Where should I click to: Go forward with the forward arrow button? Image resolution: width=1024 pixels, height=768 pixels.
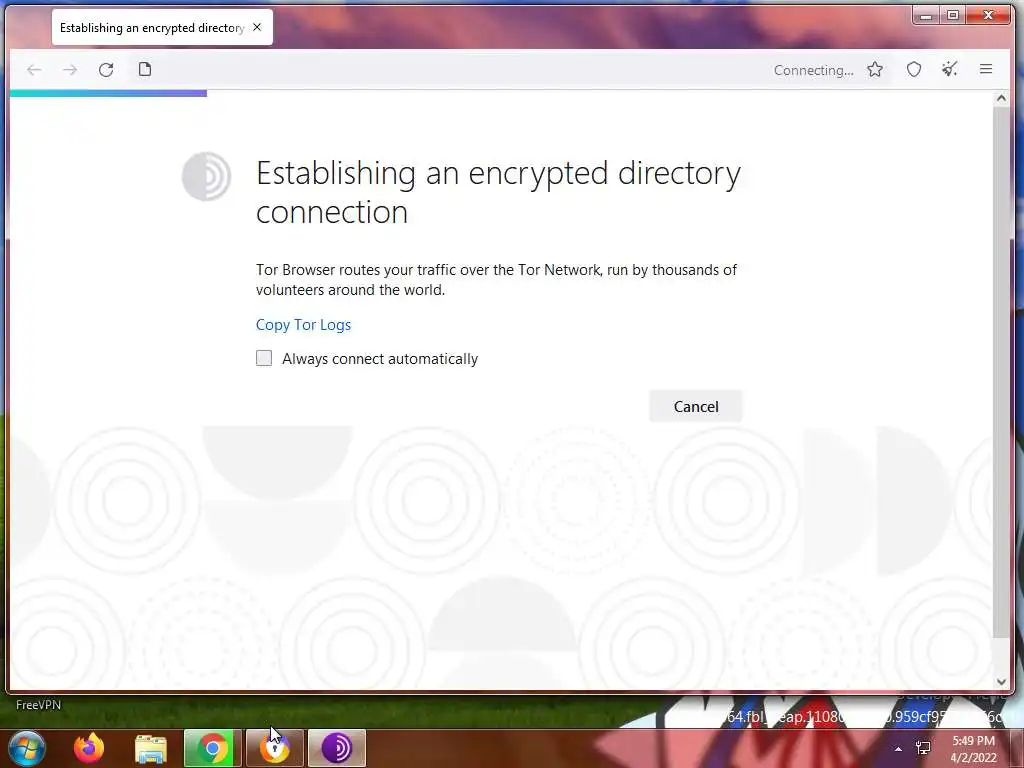pos(70,70)
